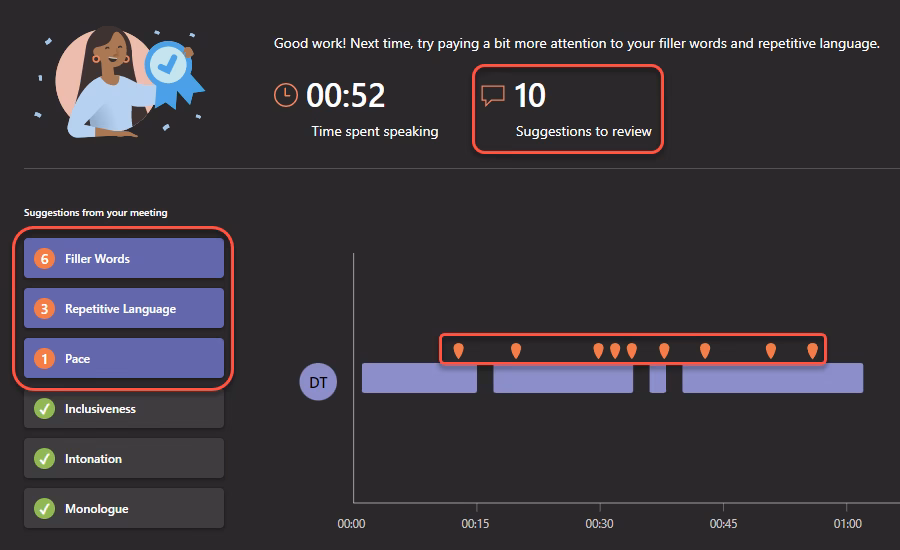Click the last suggestion marker on the timeline
900x550 pixels.
[x=812, y=350]
